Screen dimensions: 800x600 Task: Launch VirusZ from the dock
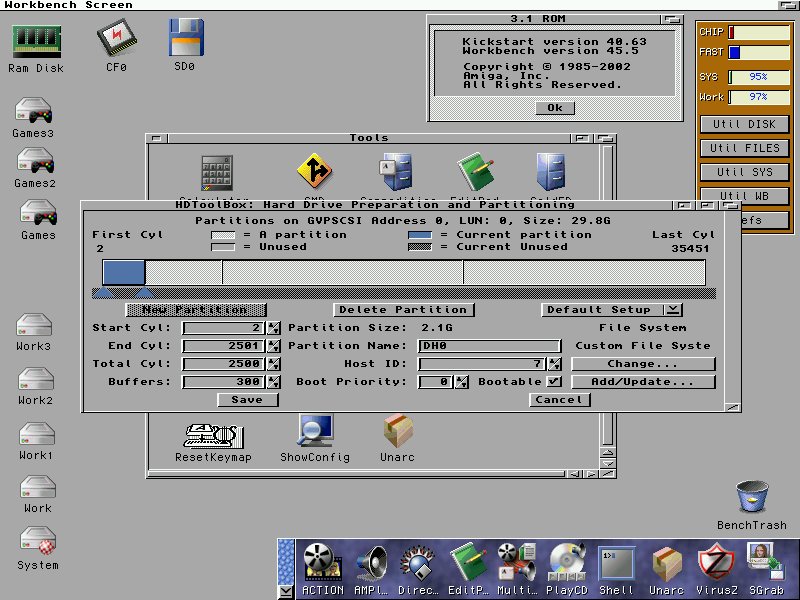716,562
